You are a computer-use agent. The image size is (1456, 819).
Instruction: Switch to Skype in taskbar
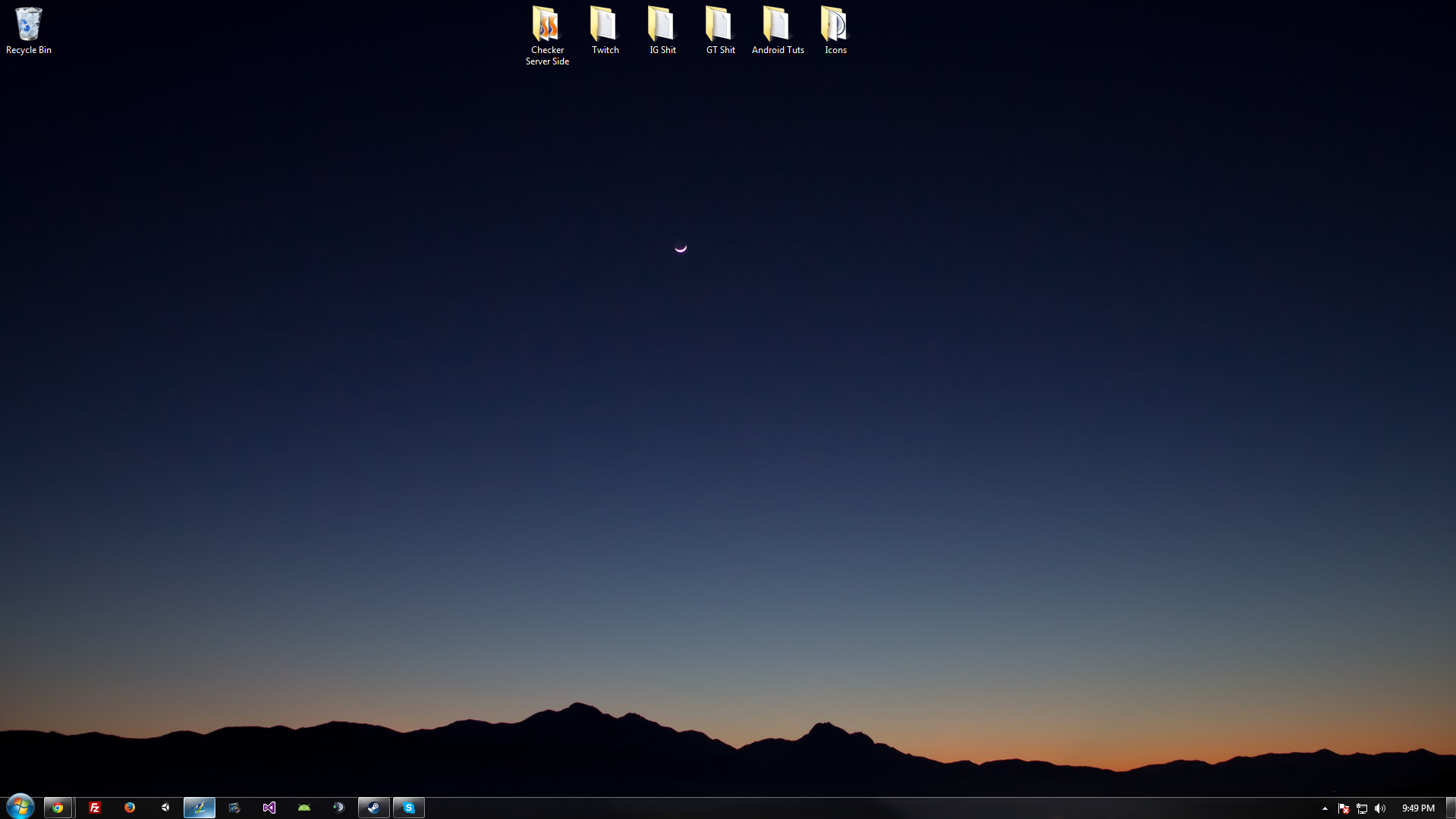pyautogui.click(x=409, y=808)
